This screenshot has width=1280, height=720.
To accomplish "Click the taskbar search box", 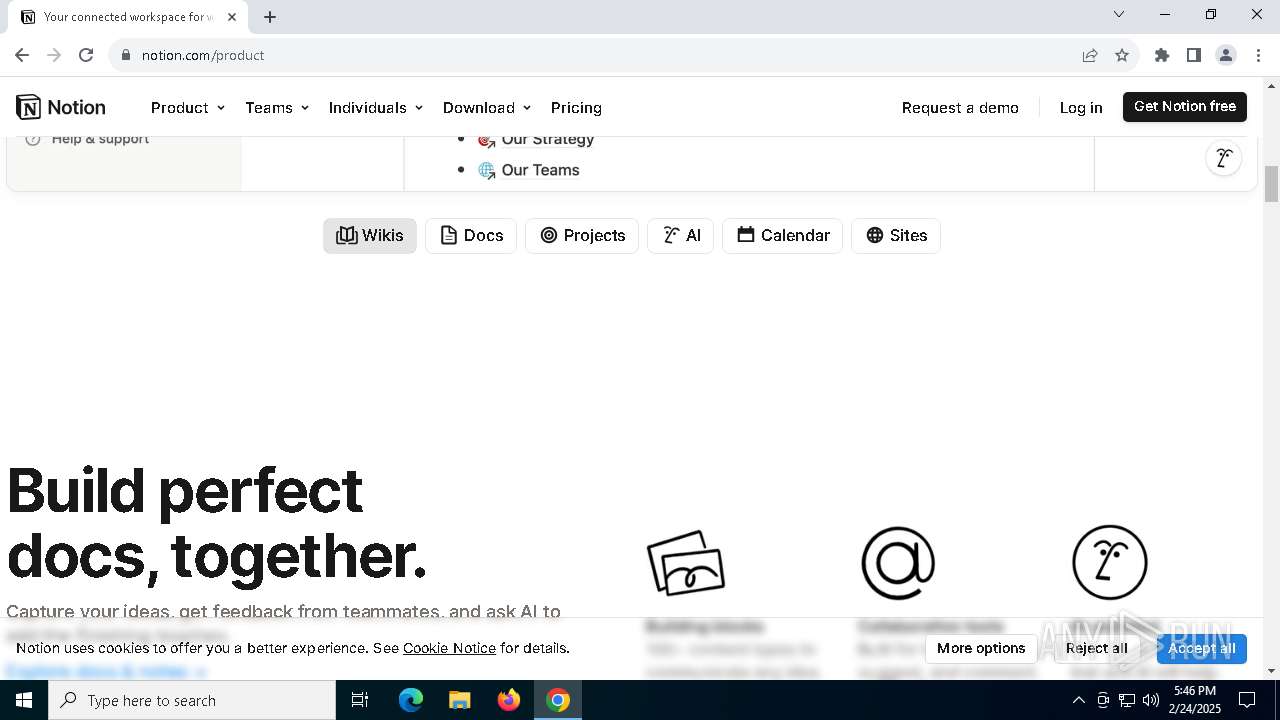I will (192, 700).
